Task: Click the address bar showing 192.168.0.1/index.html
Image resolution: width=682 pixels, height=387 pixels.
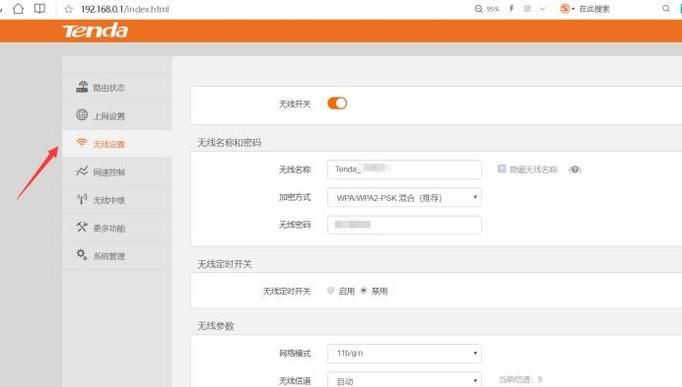Action: coord(125,9)
